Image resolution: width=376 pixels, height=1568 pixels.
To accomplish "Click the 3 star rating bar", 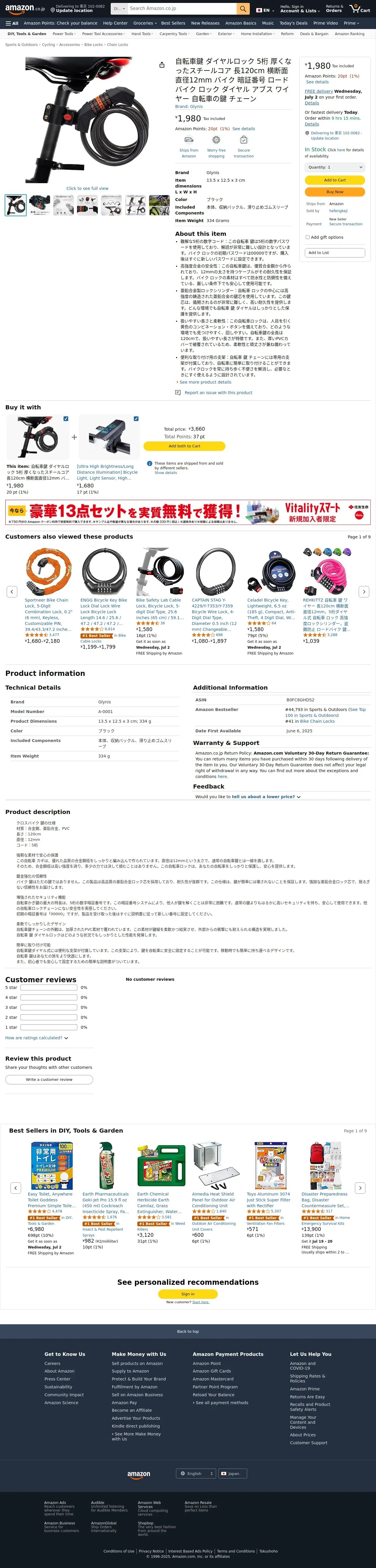I will (49, 1007).
